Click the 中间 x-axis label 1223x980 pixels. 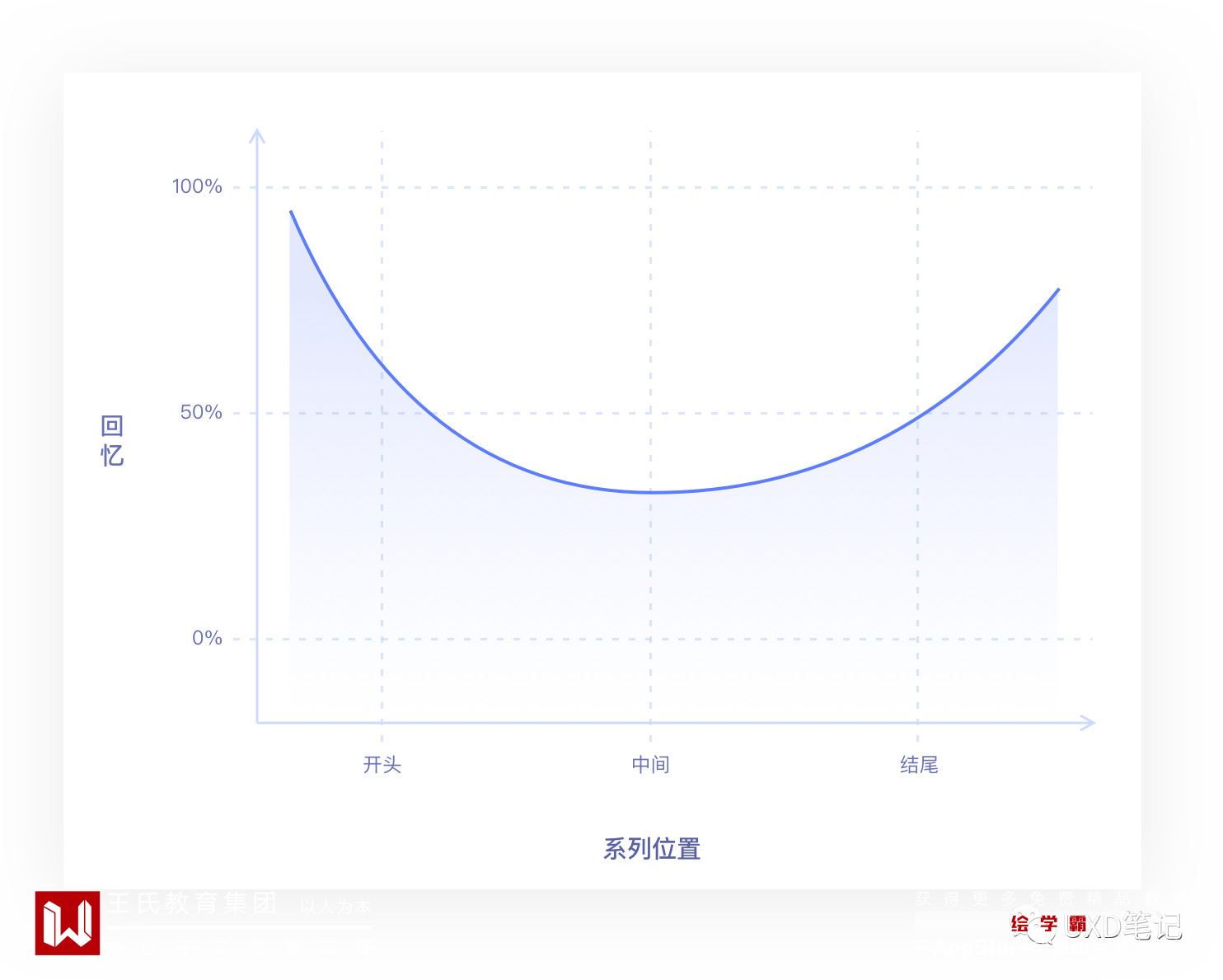point(650,765)
